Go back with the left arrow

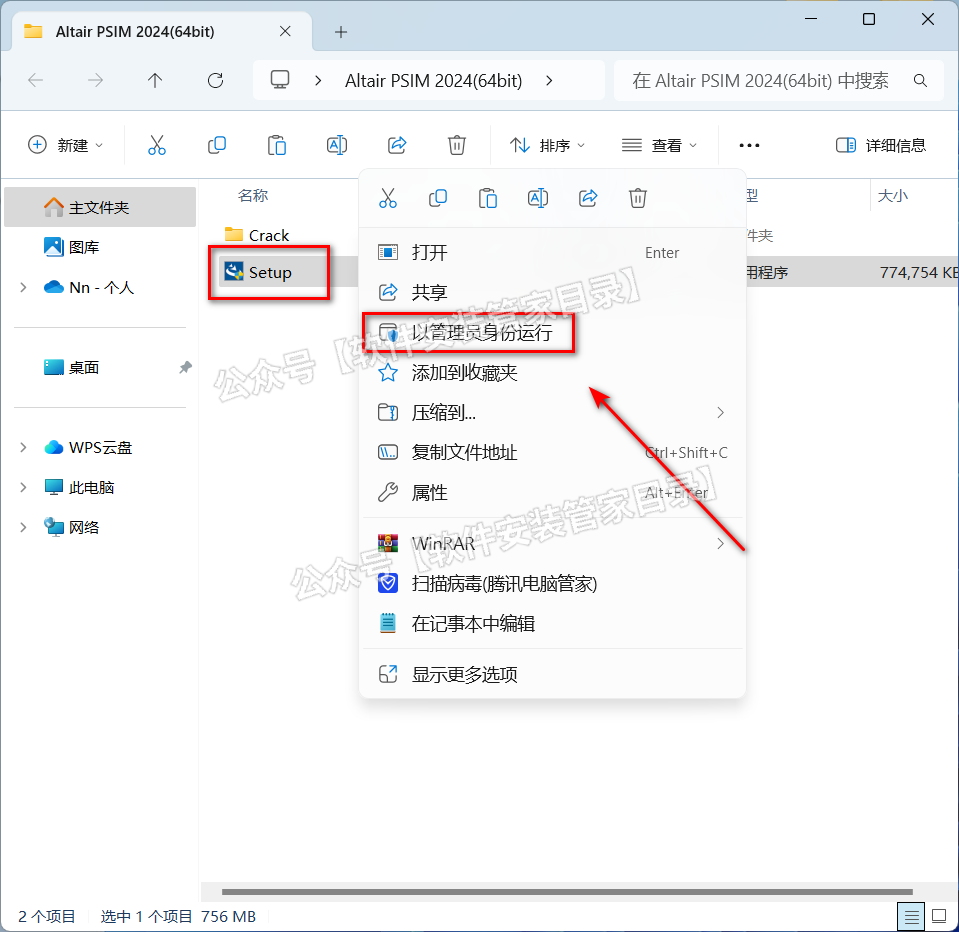(x=36, y=80)
